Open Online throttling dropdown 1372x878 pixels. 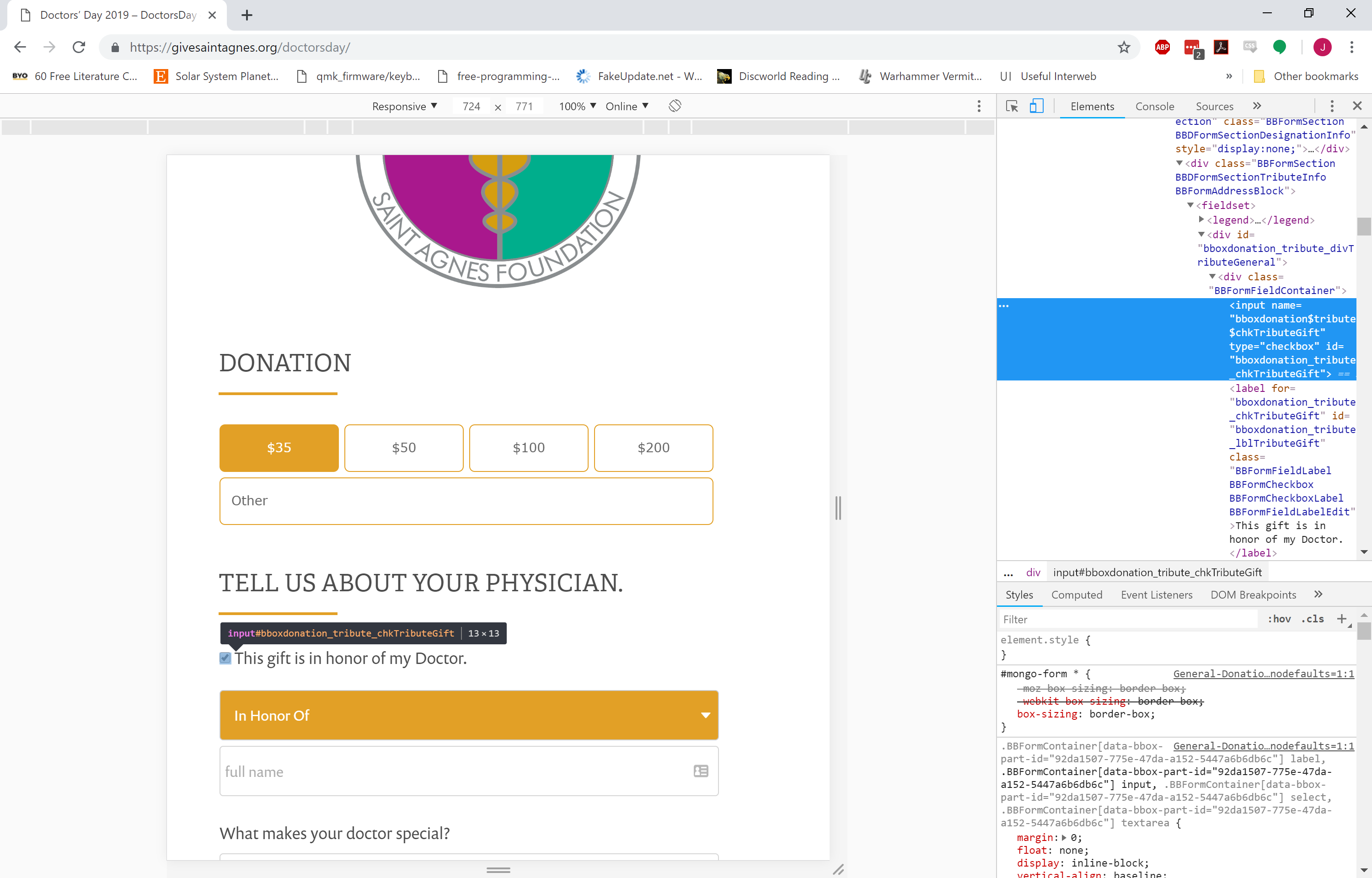[x=627, y=106]
